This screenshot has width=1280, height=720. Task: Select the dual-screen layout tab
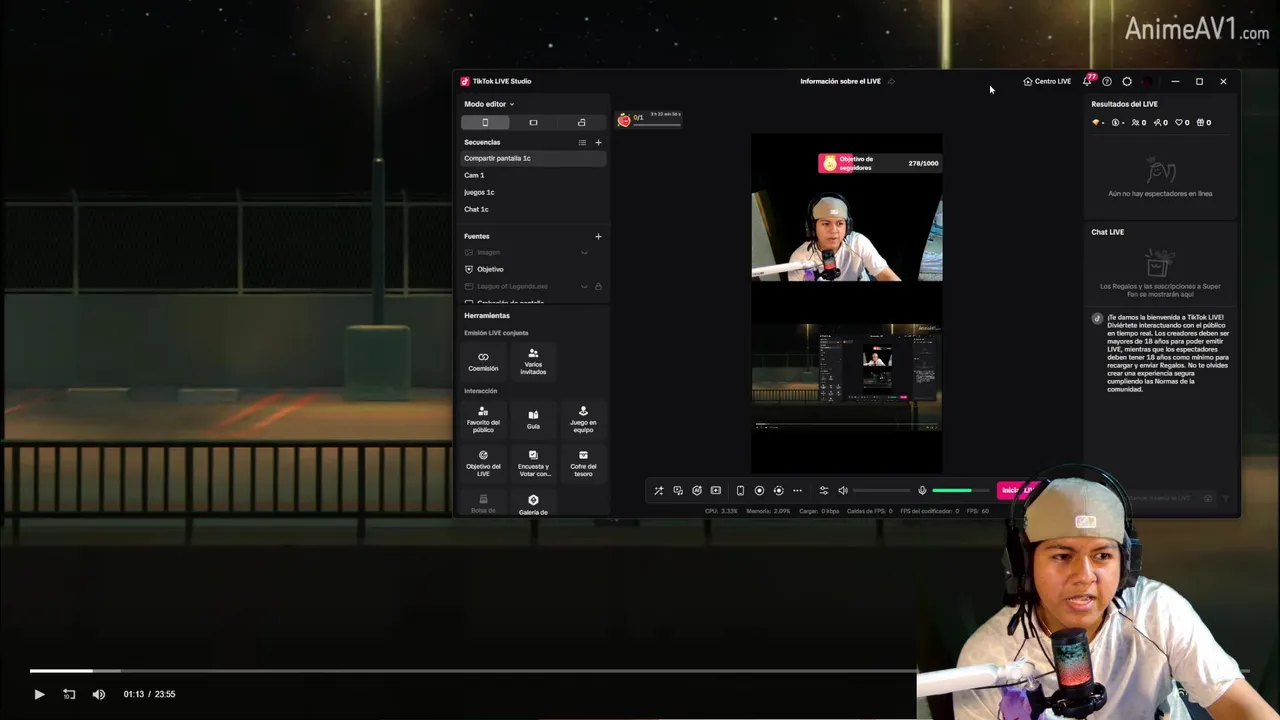[581, 122]
